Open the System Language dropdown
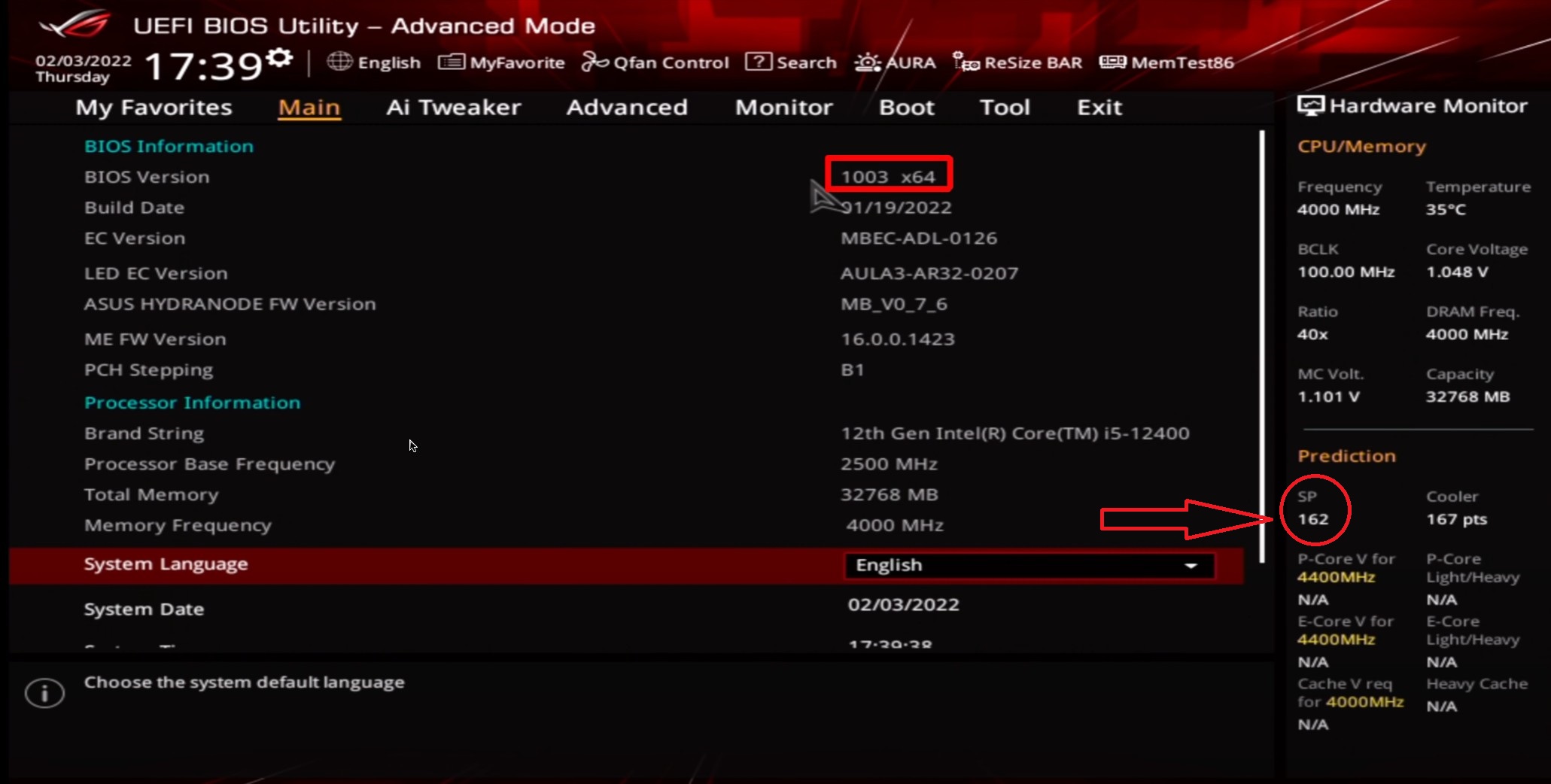The width and height of the screenshot is (1551, 784). point(1029,566)
